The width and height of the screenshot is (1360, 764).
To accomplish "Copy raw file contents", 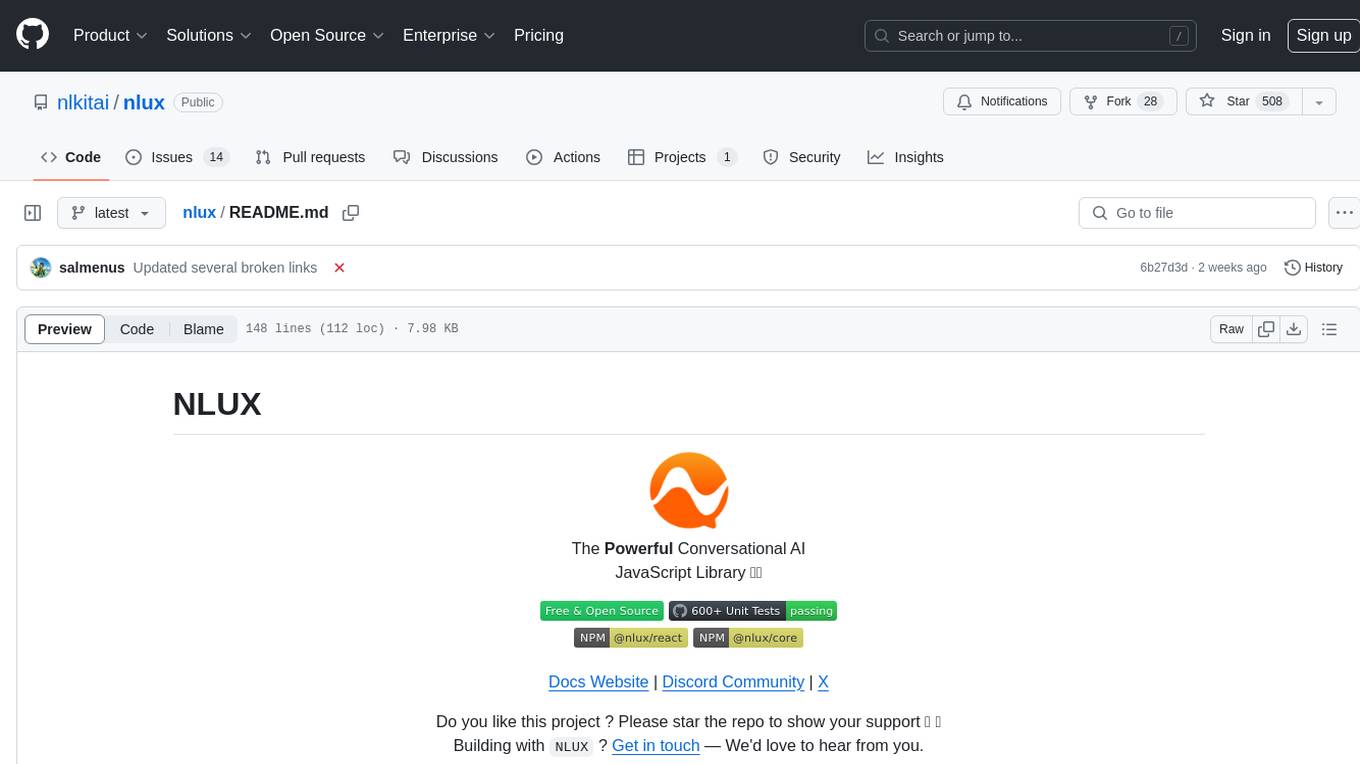I will click(1266, 329).
